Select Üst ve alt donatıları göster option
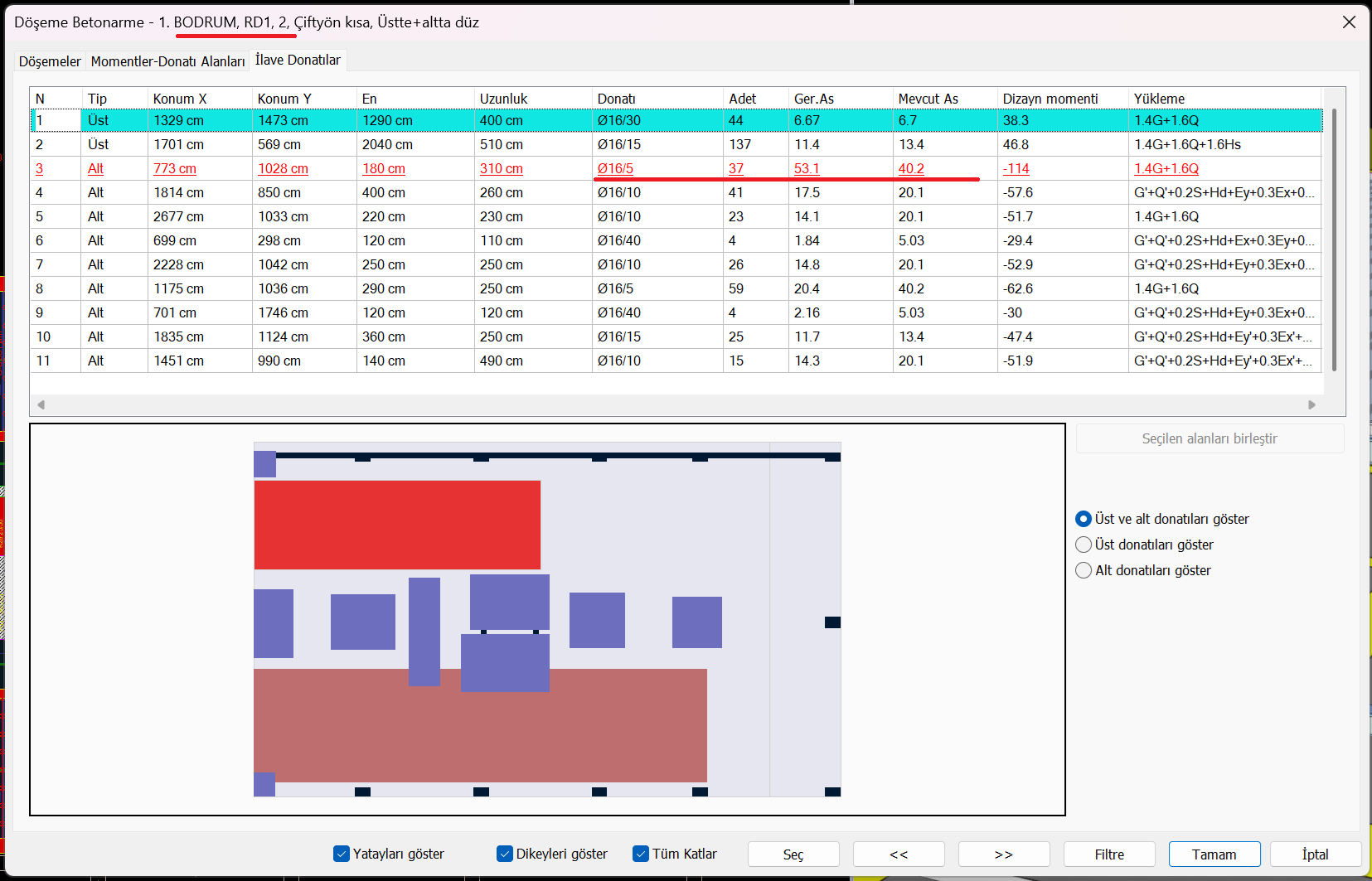 click(1084, 519)
